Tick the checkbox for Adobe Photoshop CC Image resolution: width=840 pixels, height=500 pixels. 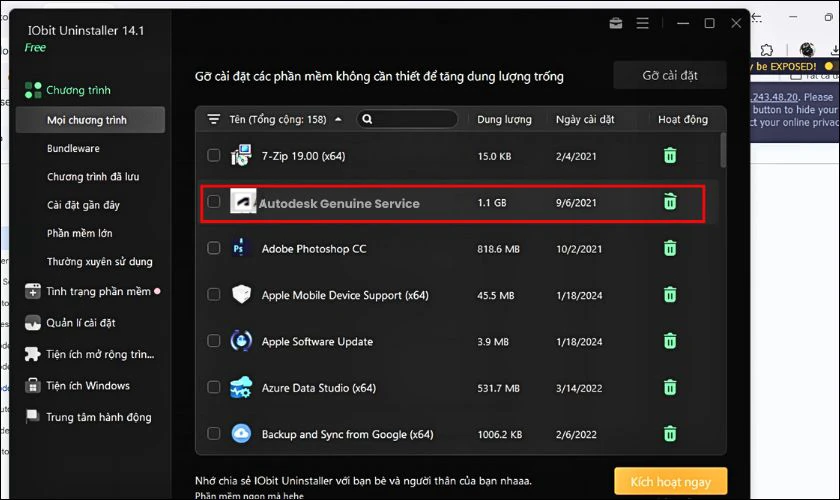(213, 248)
